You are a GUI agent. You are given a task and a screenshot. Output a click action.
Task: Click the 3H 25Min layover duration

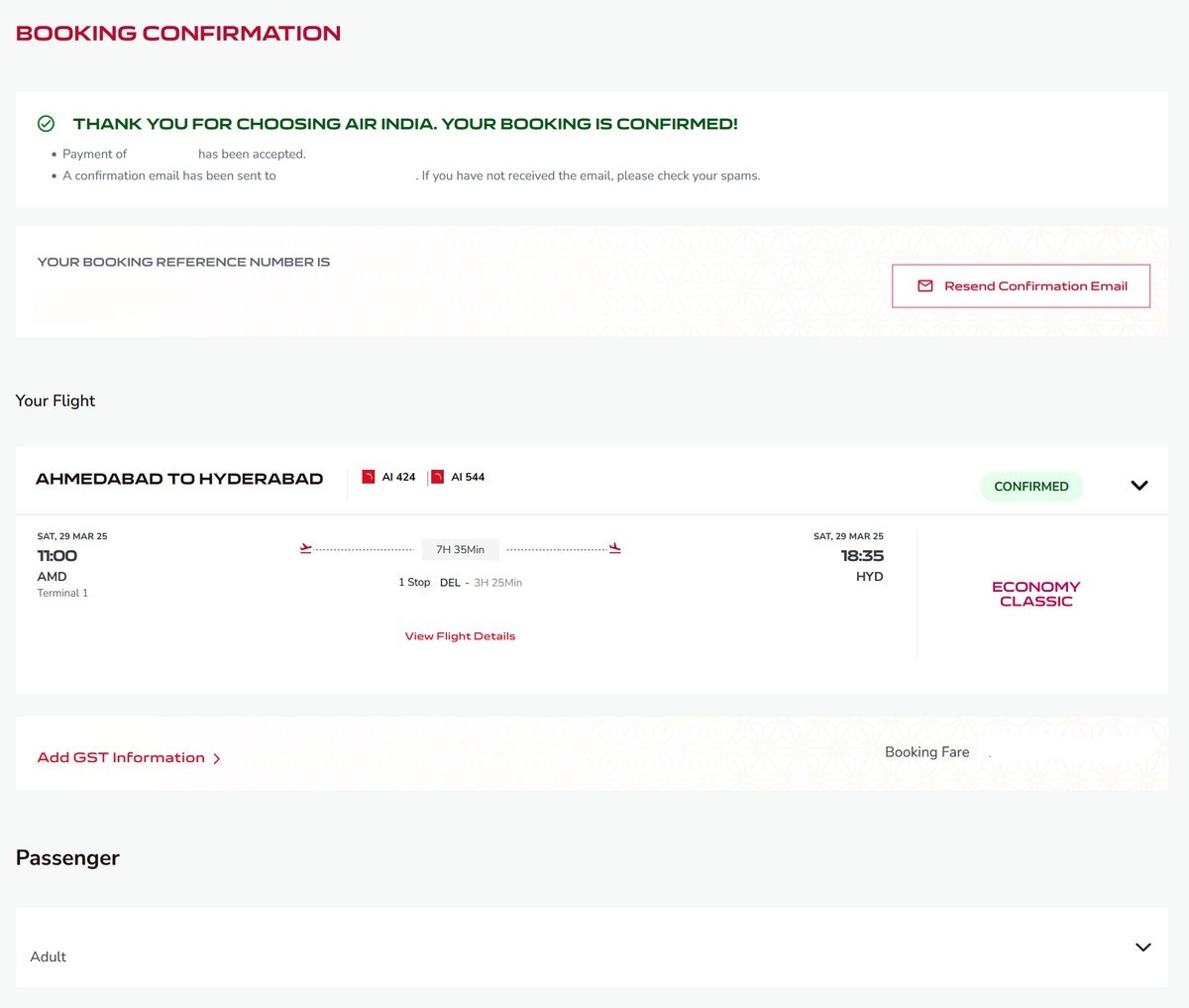(497, 583)
